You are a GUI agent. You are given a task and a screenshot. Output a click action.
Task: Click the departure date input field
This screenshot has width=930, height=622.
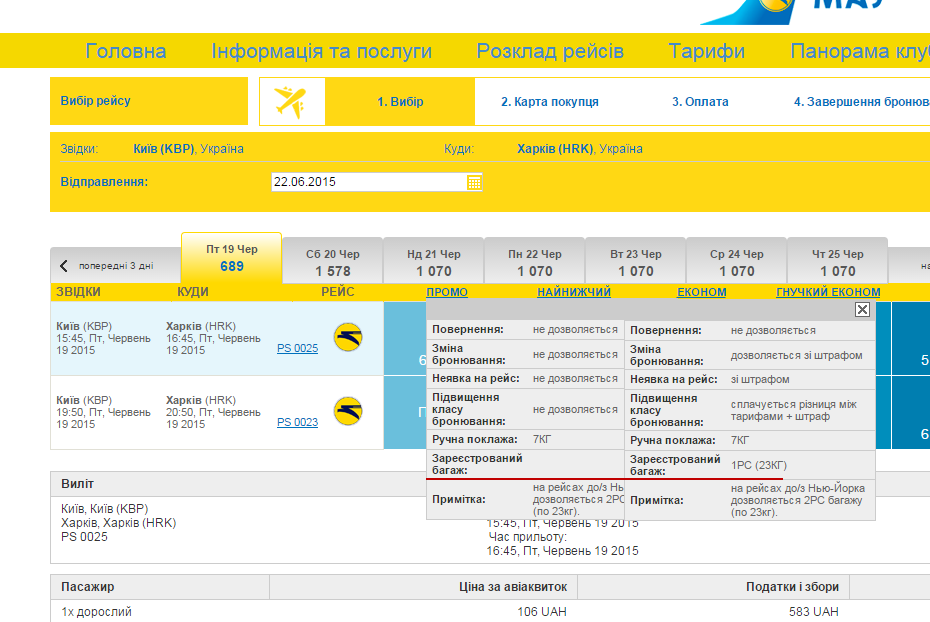pyautogui.click(x=368, y=182)
